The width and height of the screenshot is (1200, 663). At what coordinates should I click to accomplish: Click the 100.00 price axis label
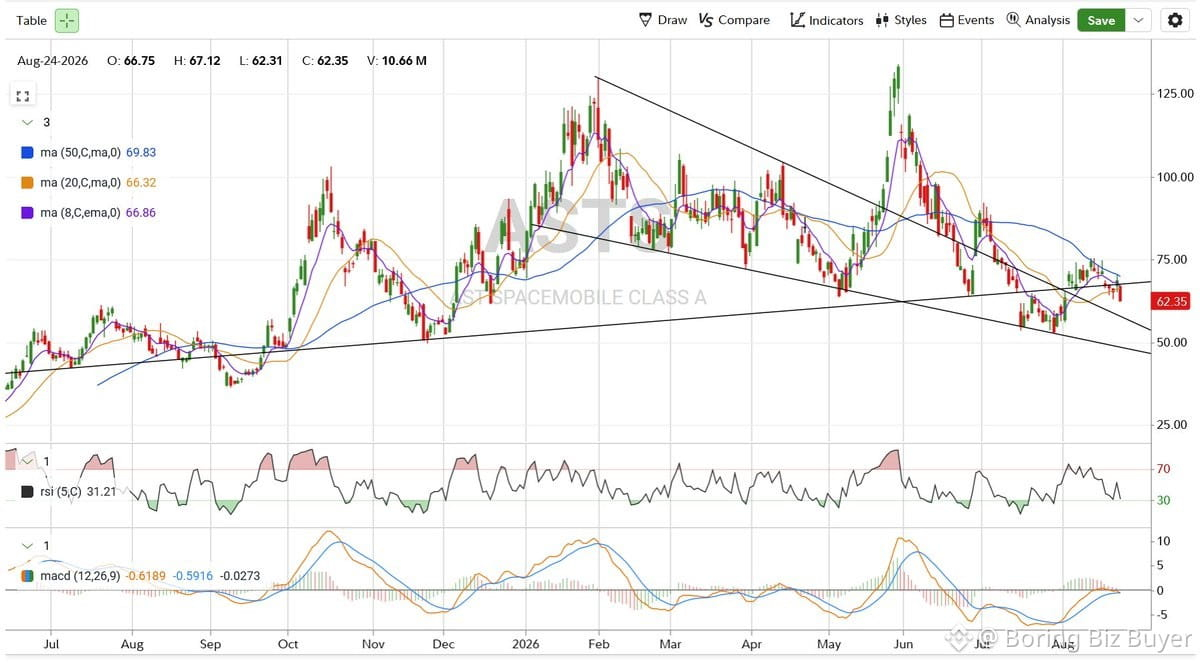[x=1175, y=177]
